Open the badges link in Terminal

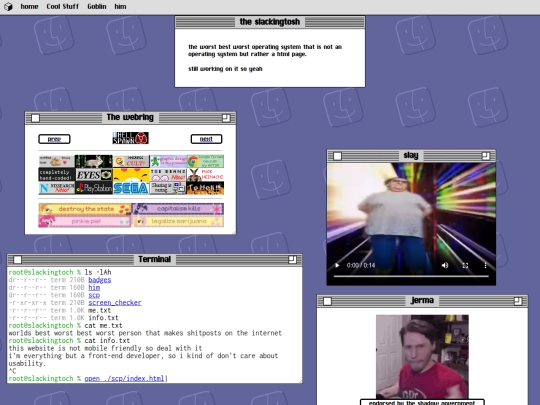click(100, 280)
